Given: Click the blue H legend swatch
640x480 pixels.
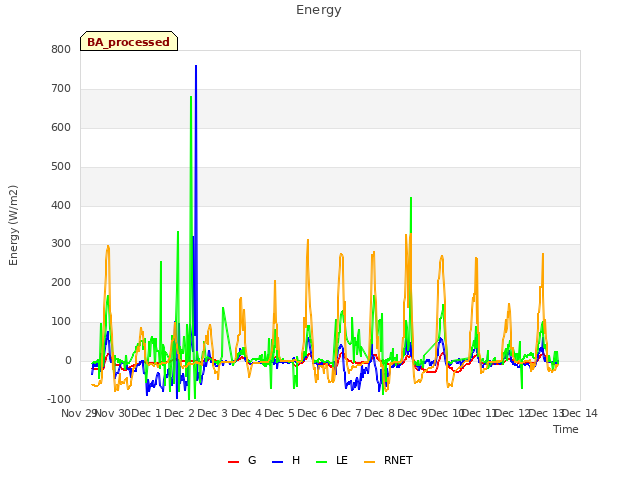Looking at the screenshot, I should click(x=277, y=462).
